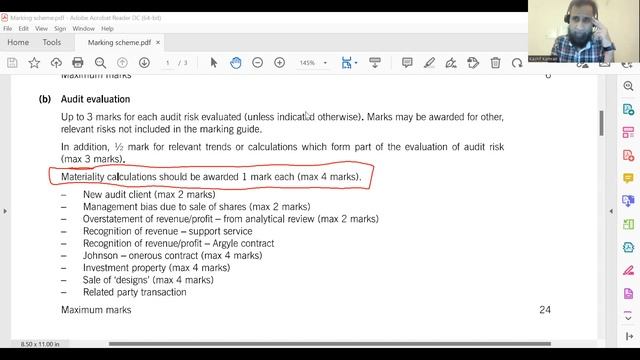The height and width of the screenshot is (360, 640).
Task: Open Fill & Sign tool in sidebar
Action: [x=628, y=270]
